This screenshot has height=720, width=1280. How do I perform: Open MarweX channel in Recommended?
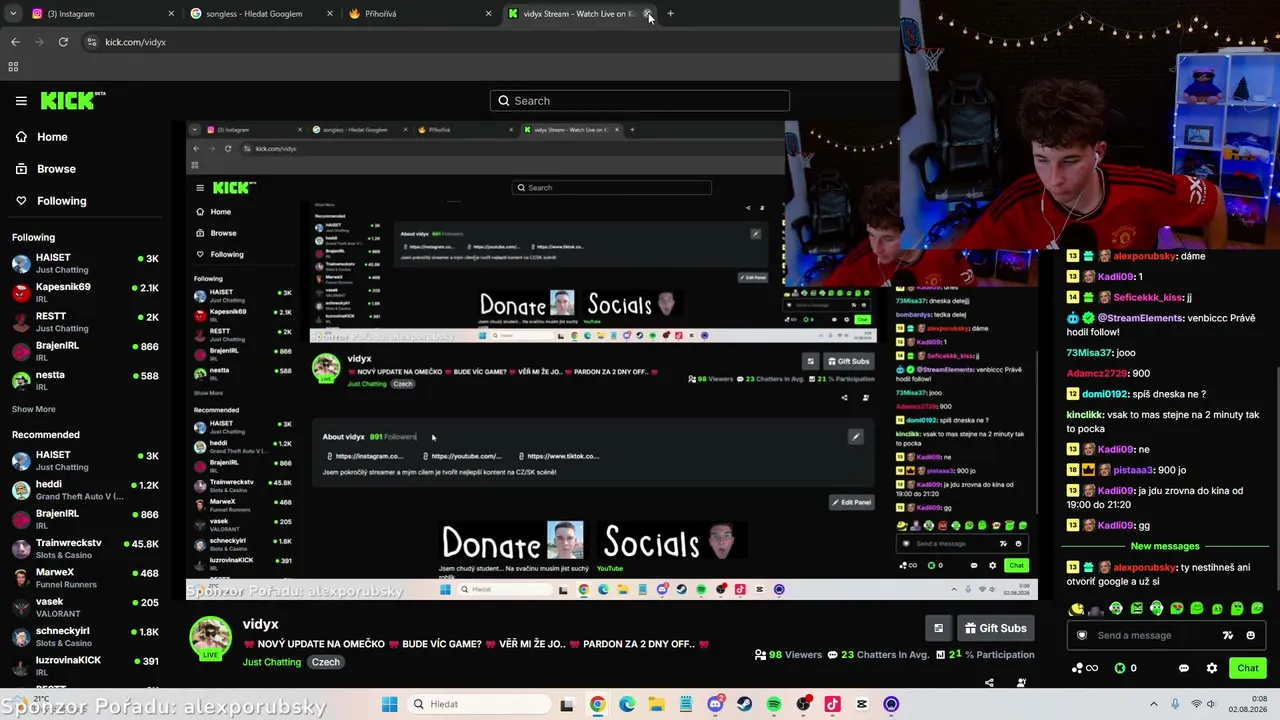[x=85, y=578]
